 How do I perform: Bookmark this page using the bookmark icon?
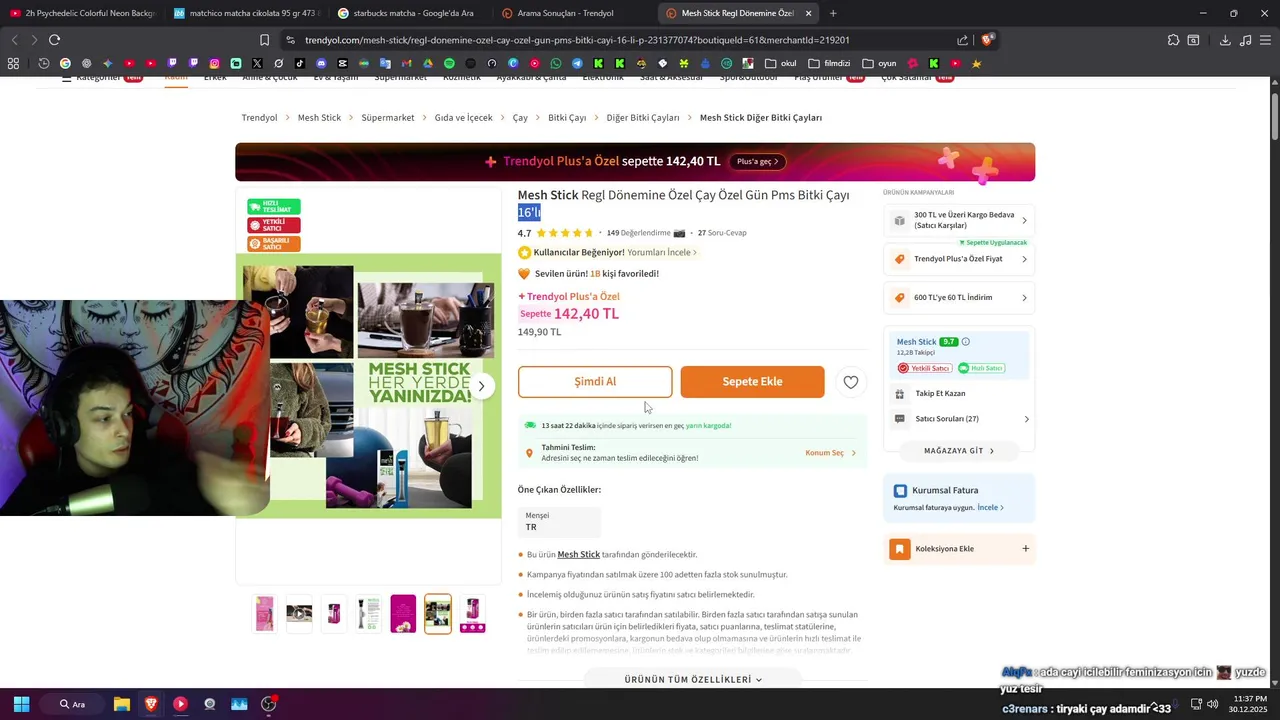click(264, 40)
